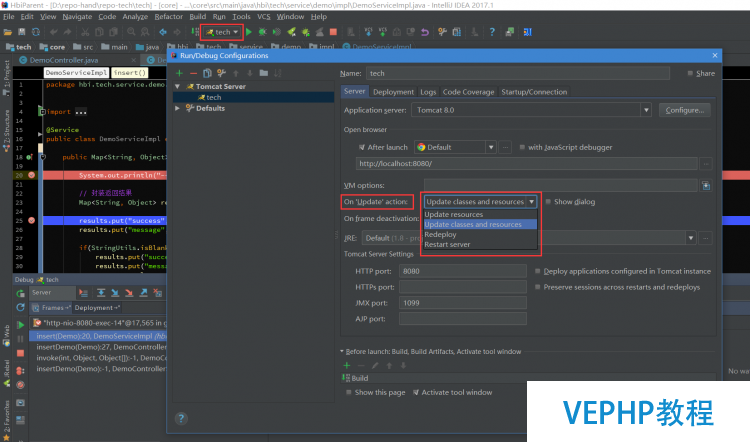Image resolution: width=750 pixels, height=442 pixels.
Task: Collapse the Tomcat Server tree node
Action: 177,87
